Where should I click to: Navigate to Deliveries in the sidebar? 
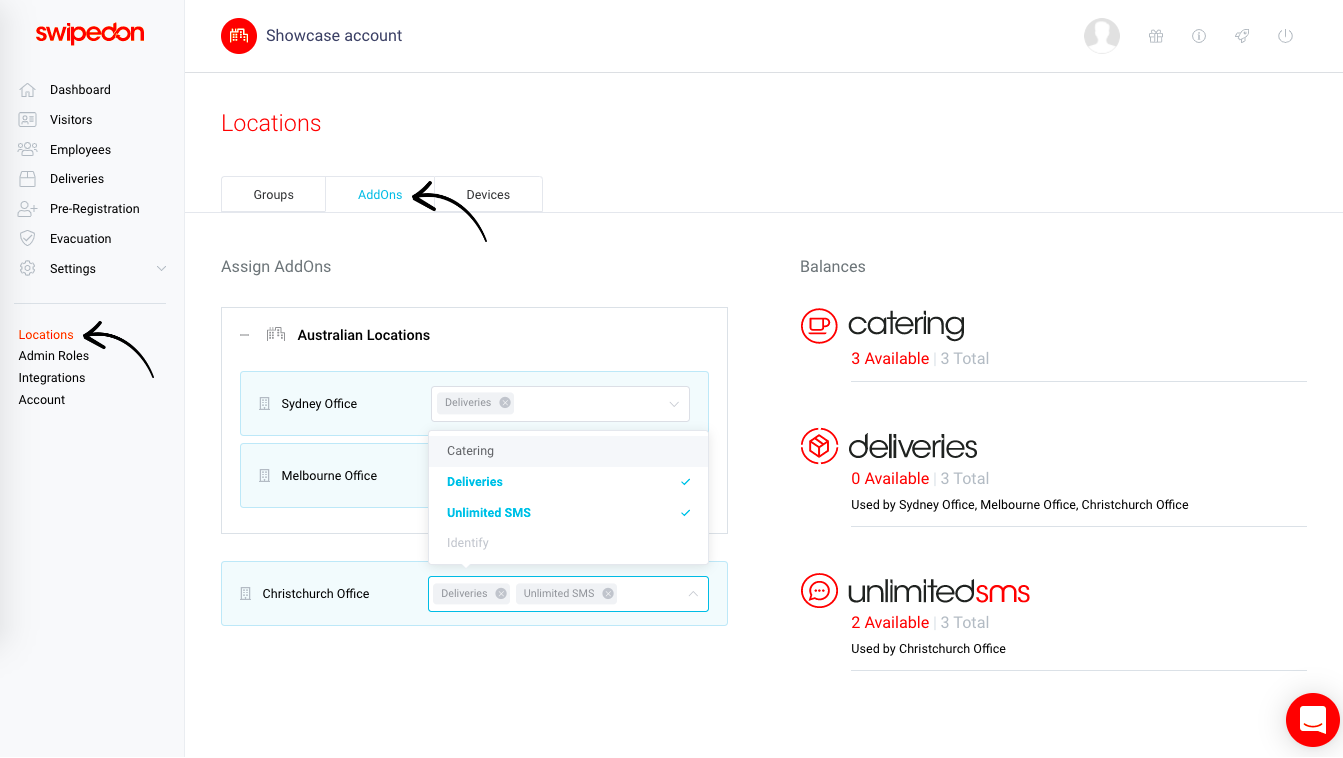[x=77, y=179]
